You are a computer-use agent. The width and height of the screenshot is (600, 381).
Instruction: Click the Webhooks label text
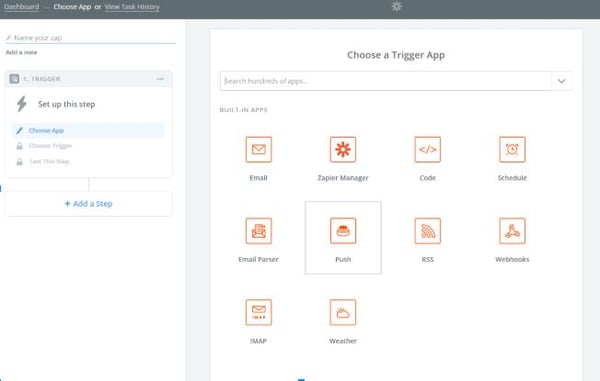point(512,259)
